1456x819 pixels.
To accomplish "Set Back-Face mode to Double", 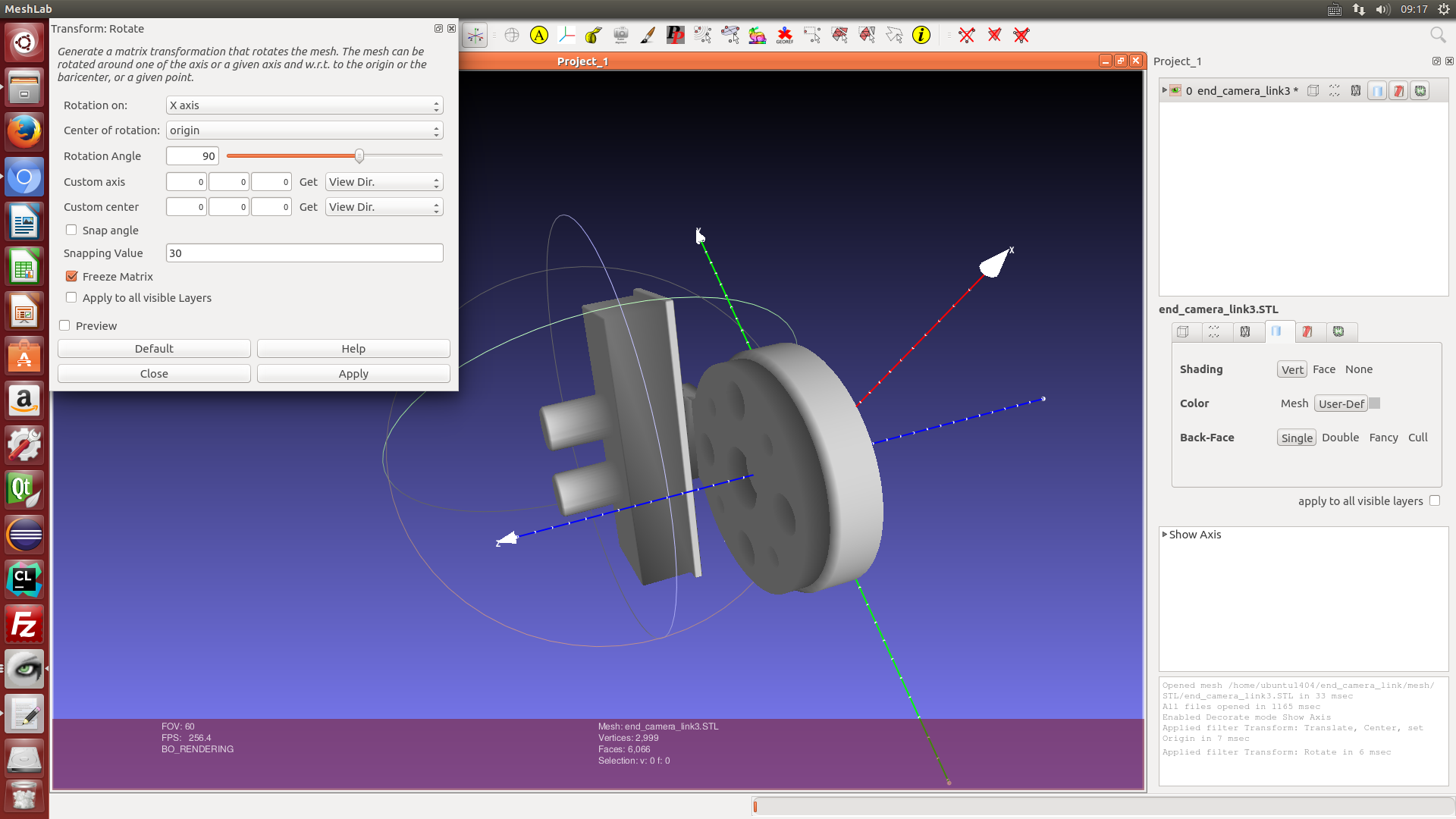I will point(1341,438).
